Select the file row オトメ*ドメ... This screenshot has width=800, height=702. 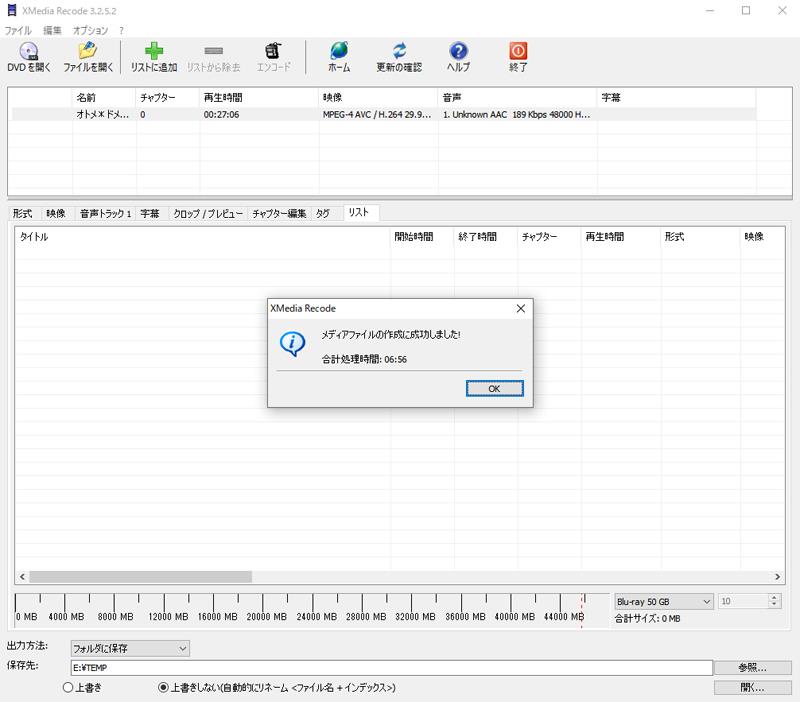click(x=384, y=115)
